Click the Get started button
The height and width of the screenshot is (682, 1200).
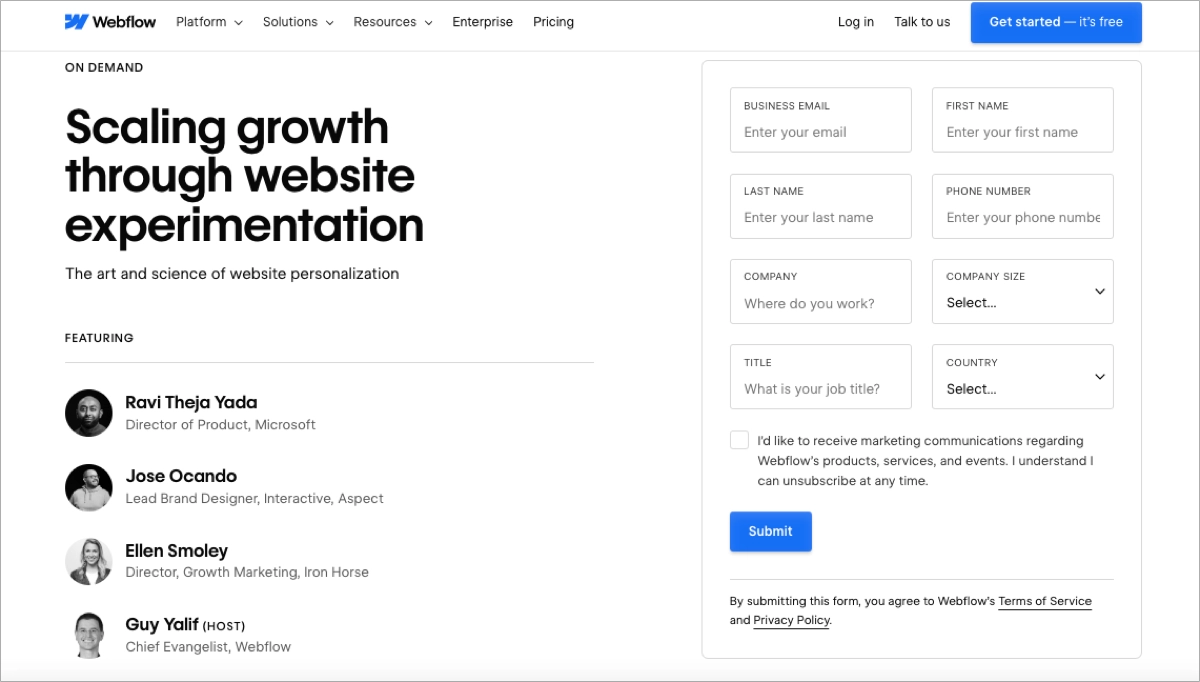[1056, 21]
